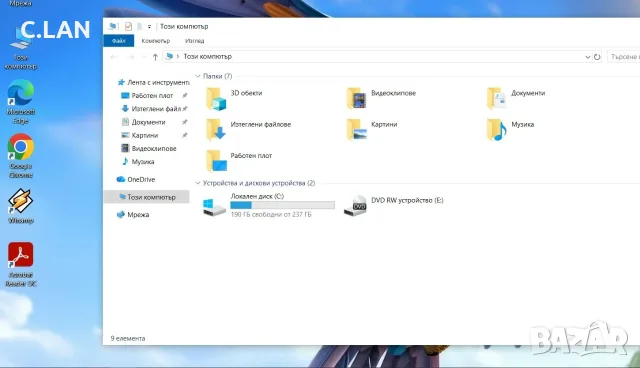The image size is (640, 368).
Task: Click the Google Chrome desktop shortcut
Action: point(20,156)
